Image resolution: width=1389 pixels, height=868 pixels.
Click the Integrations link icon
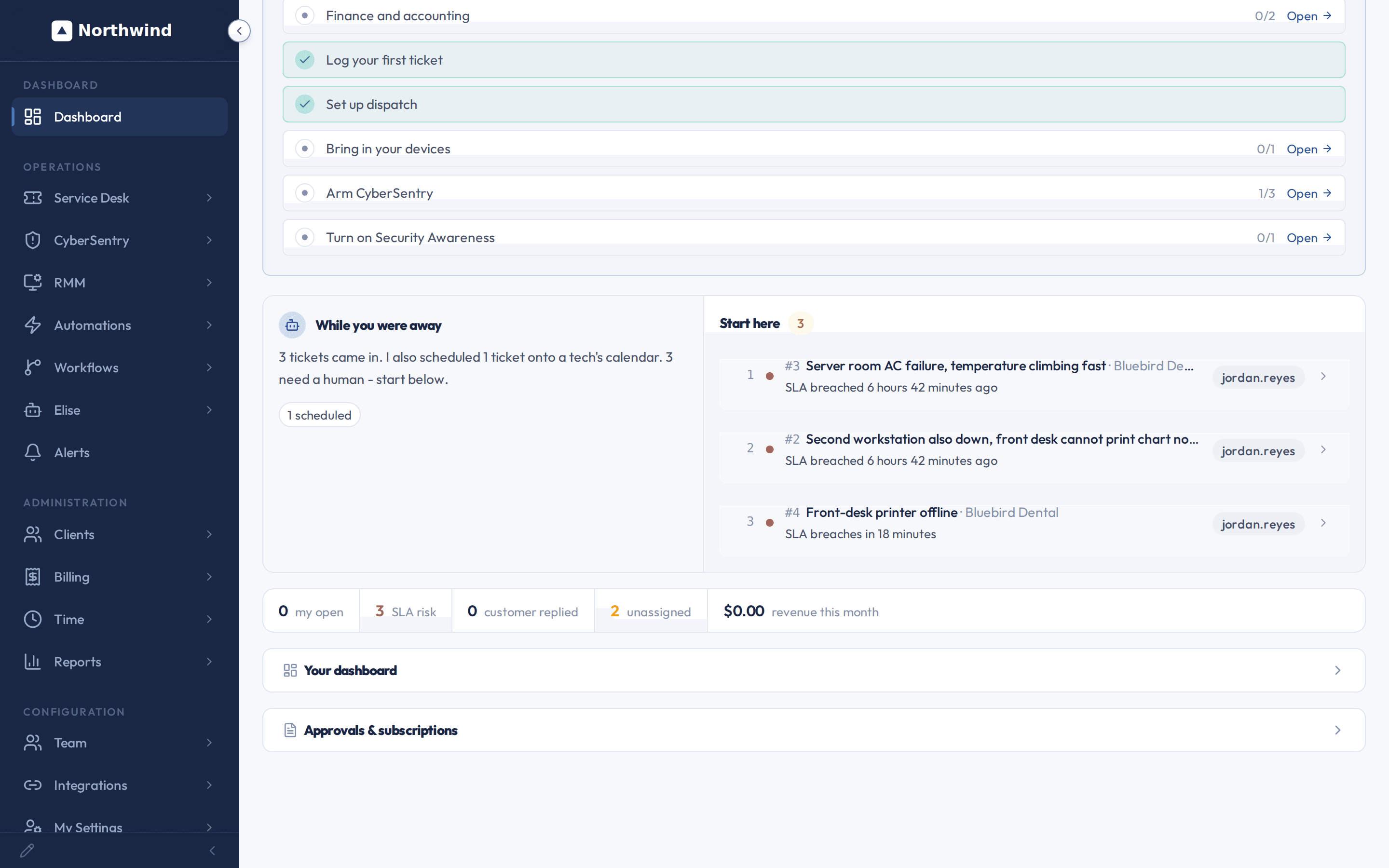point(33,785)
